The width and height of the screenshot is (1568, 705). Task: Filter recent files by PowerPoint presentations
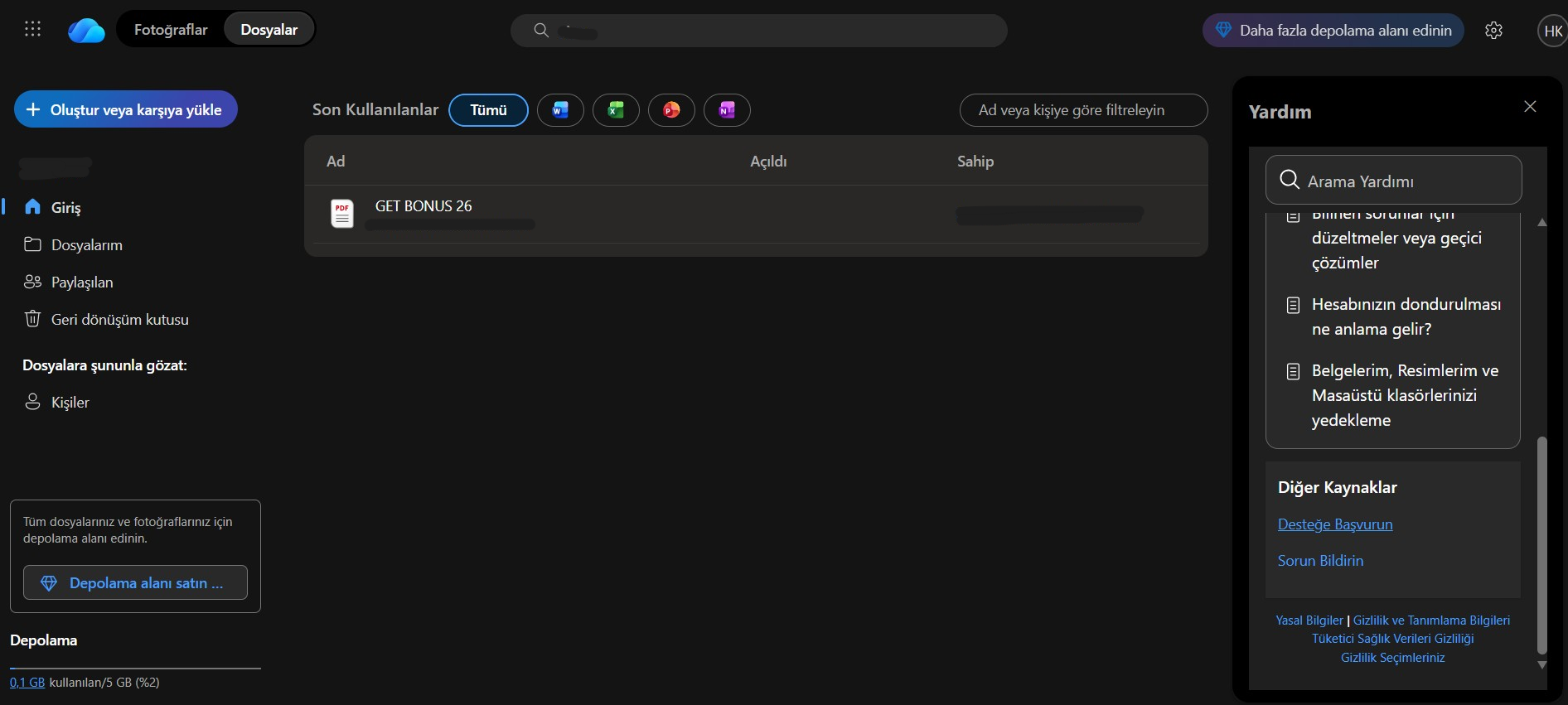[671, 110]
